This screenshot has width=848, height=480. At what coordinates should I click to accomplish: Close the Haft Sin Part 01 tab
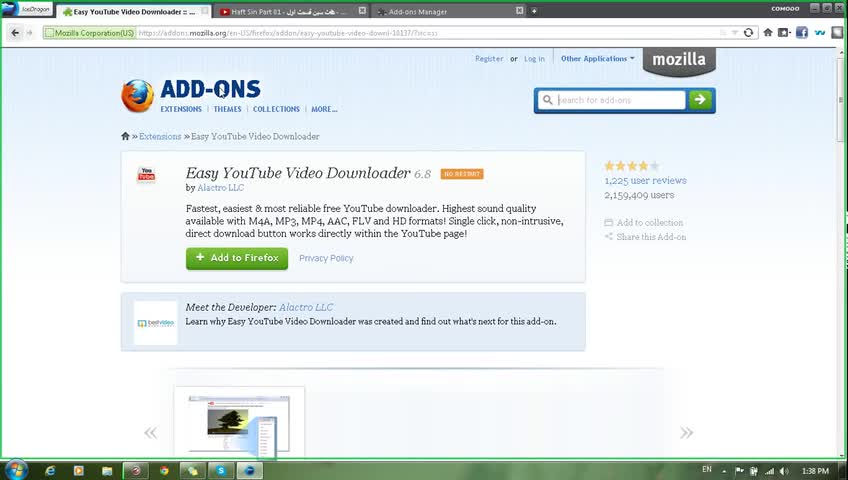point(362,11)
